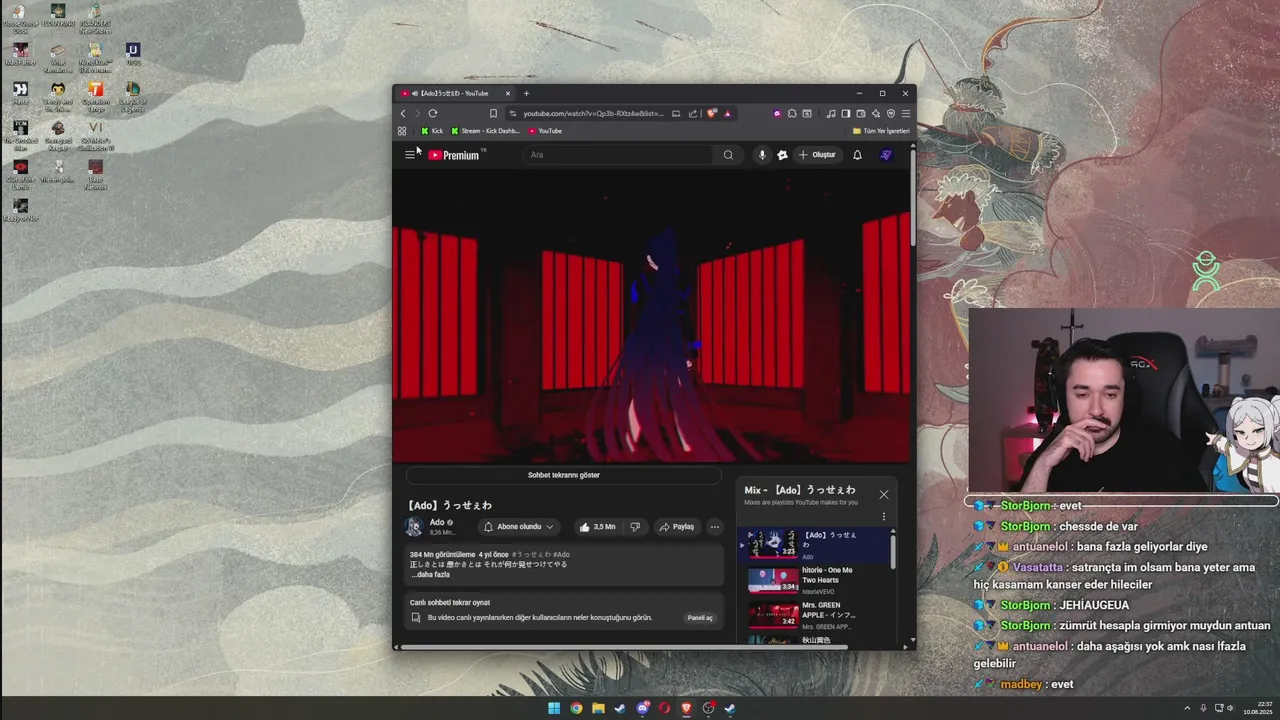Focus the YouTube Ara search field
The height and width of the screenshot is (720, 1280).
pos(620,155)
